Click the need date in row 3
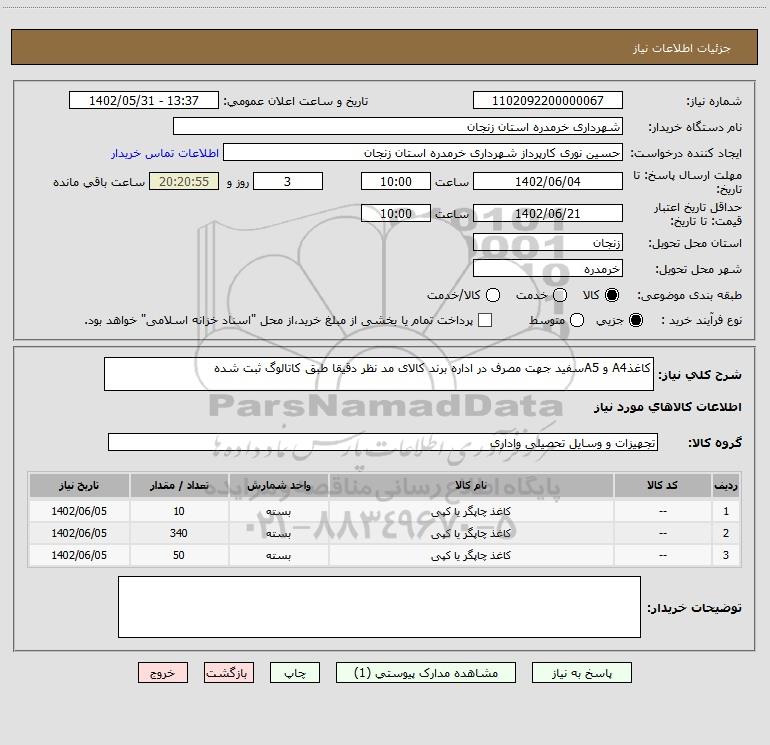Screen dimensions: 770x745 (79, 555)
